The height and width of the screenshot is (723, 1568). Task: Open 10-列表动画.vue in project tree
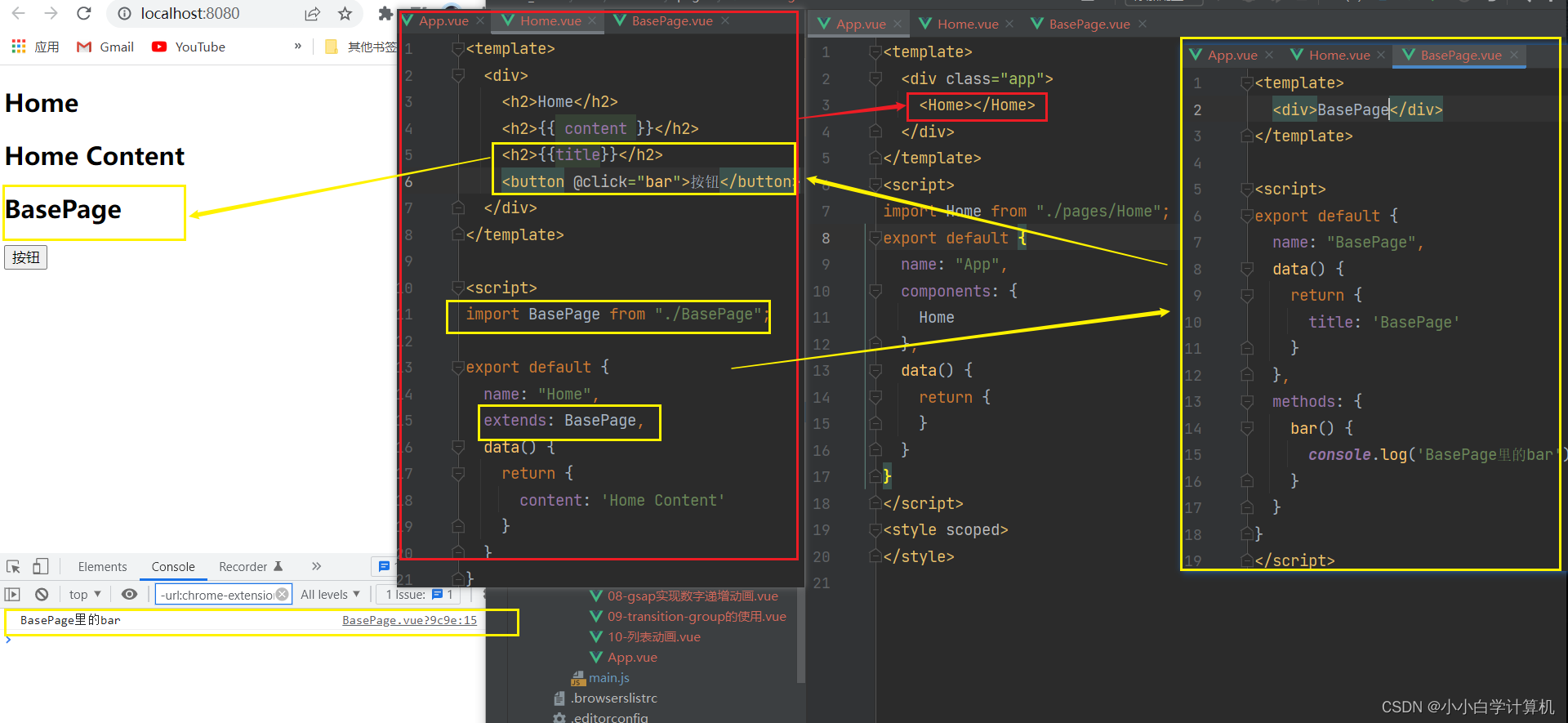[x=645, y=636]
